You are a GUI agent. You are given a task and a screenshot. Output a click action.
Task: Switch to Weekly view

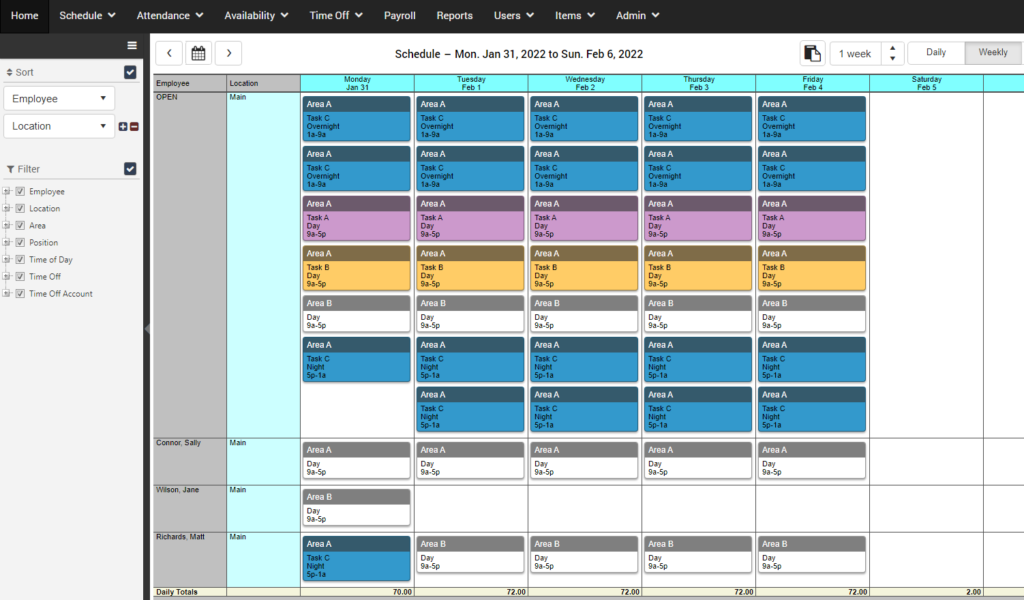click(x=993, y=53)
